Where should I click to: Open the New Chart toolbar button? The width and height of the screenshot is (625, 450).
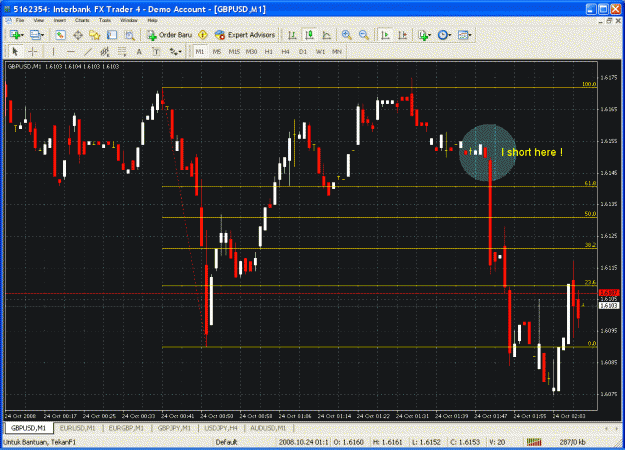15,35
